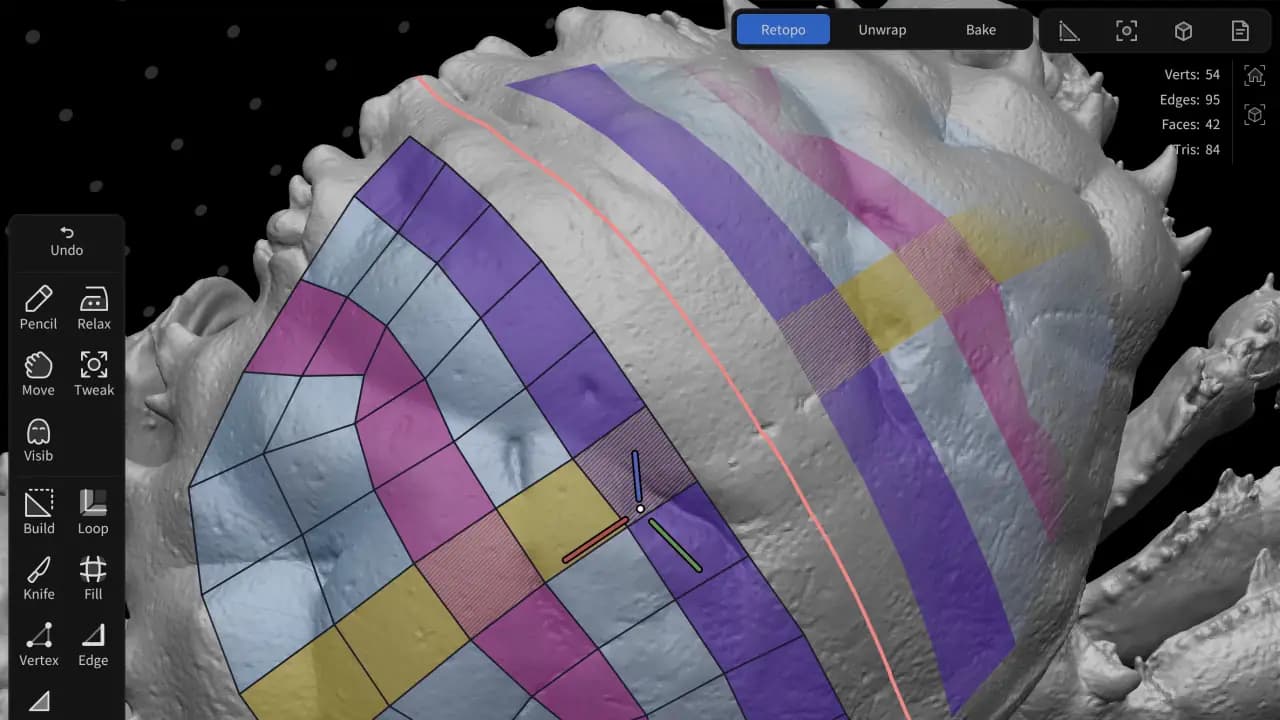This screenshot has width=1280, height=720.
Task: Click the green gizmo axis handle
Action: (x=675, y=545)
